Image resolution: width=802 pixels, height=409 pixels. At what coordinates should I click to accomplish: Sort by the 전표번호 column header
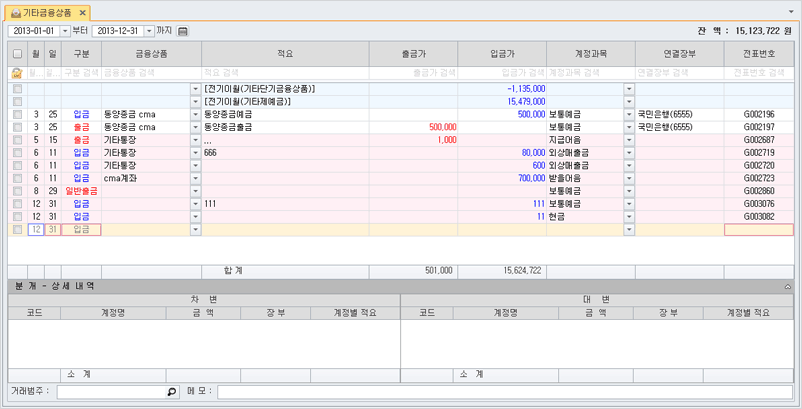coord(759,54)
